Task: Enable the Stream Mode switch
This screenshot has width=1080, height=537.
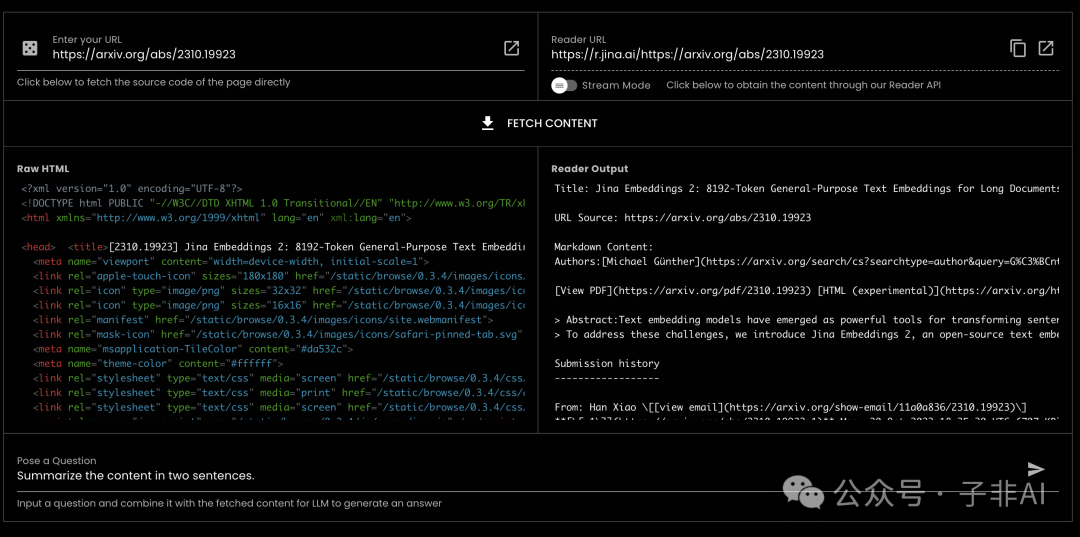Action: [564, 85]
